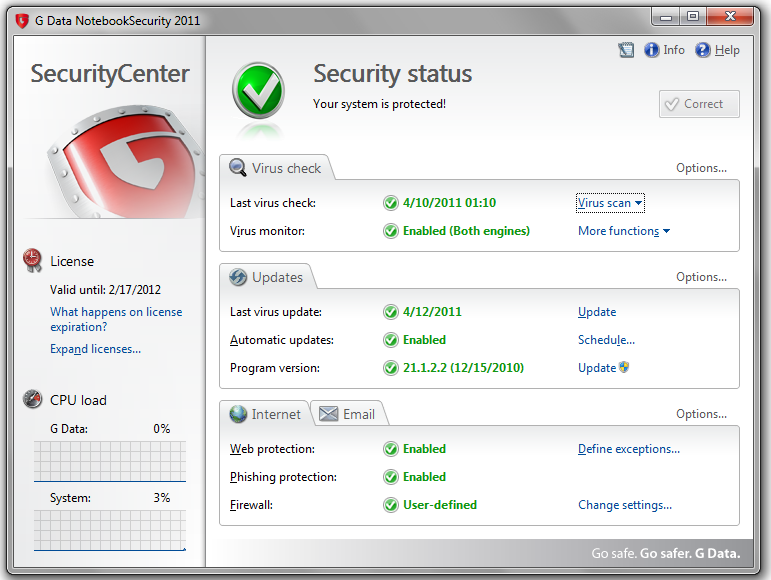
Task: Click the Correct button
Action: [699, 104]
